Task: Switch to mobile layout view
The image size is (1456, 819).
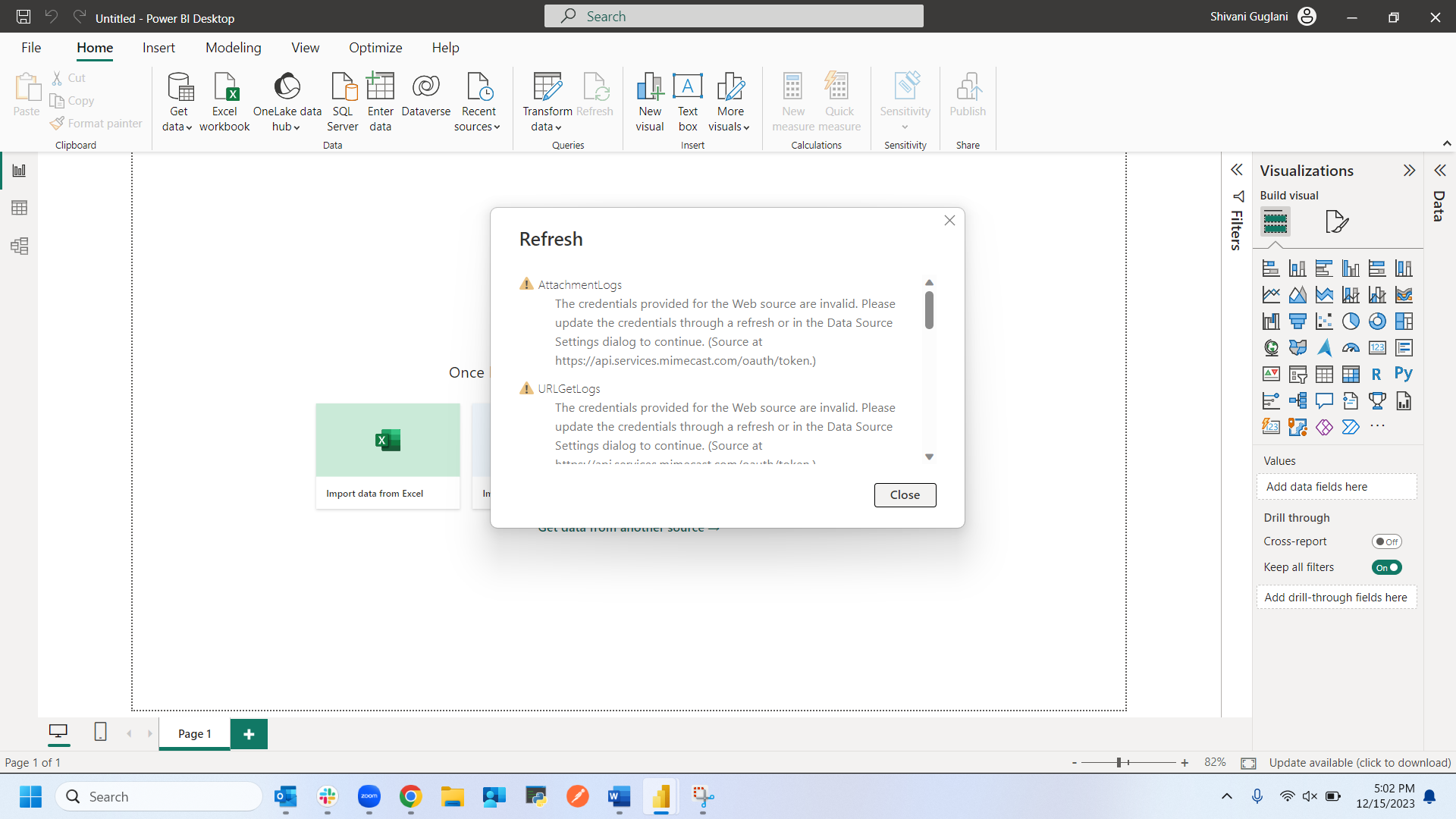Action: coord(100,732)
